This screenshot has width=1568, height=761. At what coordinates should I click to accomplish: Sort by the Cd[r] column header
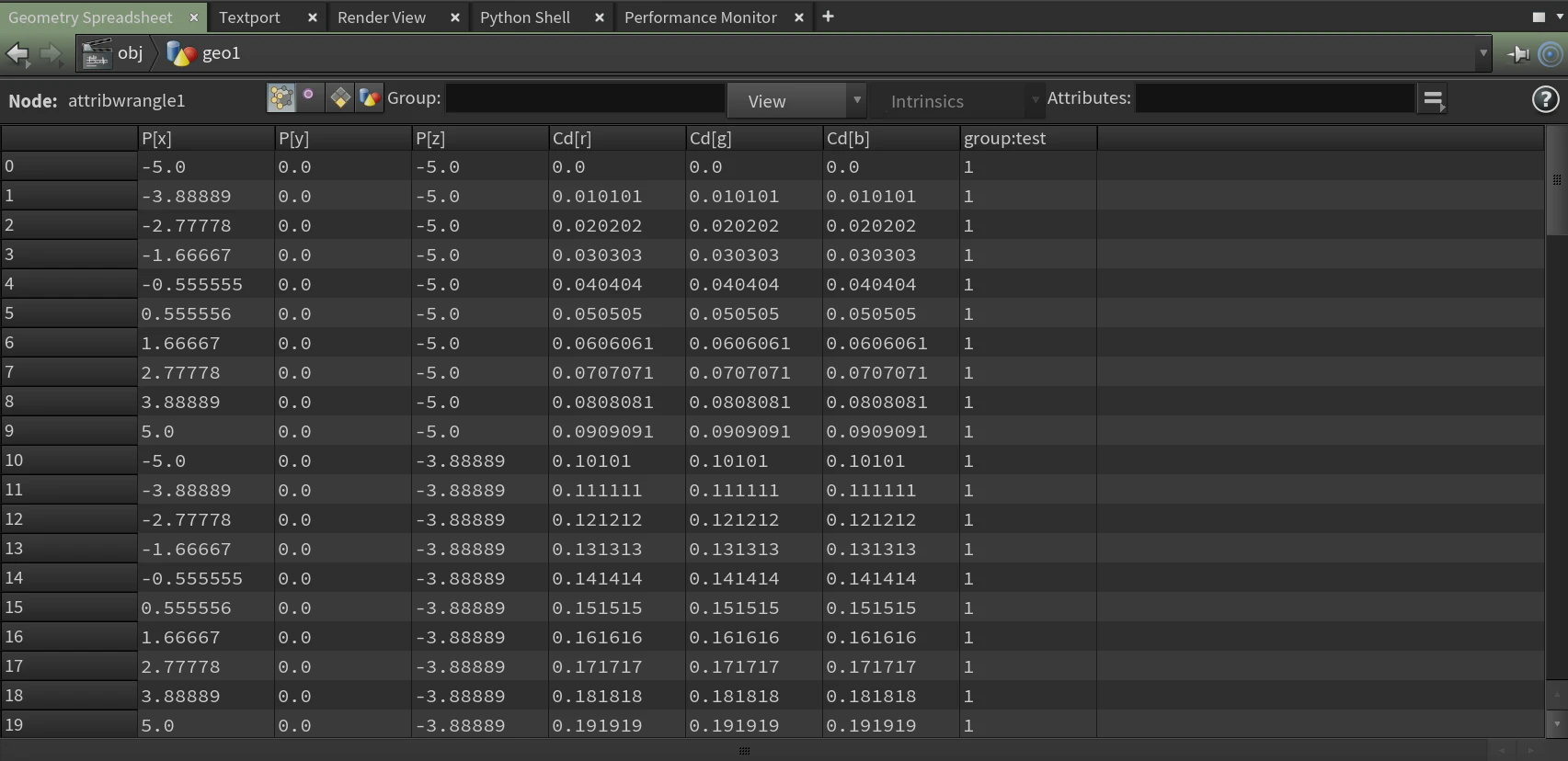click(x=617, y=138)
